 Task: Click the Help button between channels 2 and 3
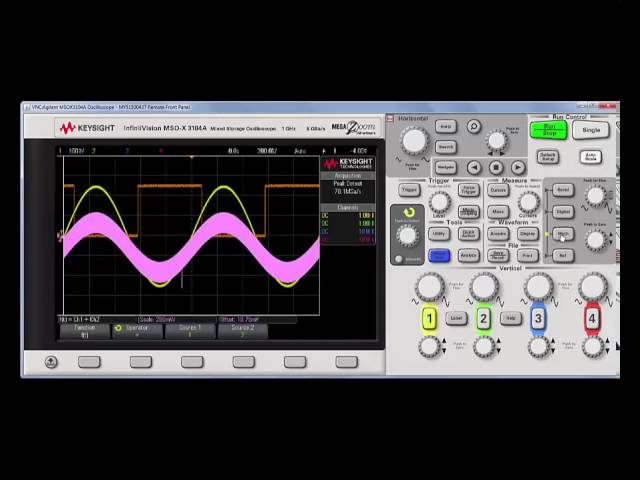click(x=511, y=318)
